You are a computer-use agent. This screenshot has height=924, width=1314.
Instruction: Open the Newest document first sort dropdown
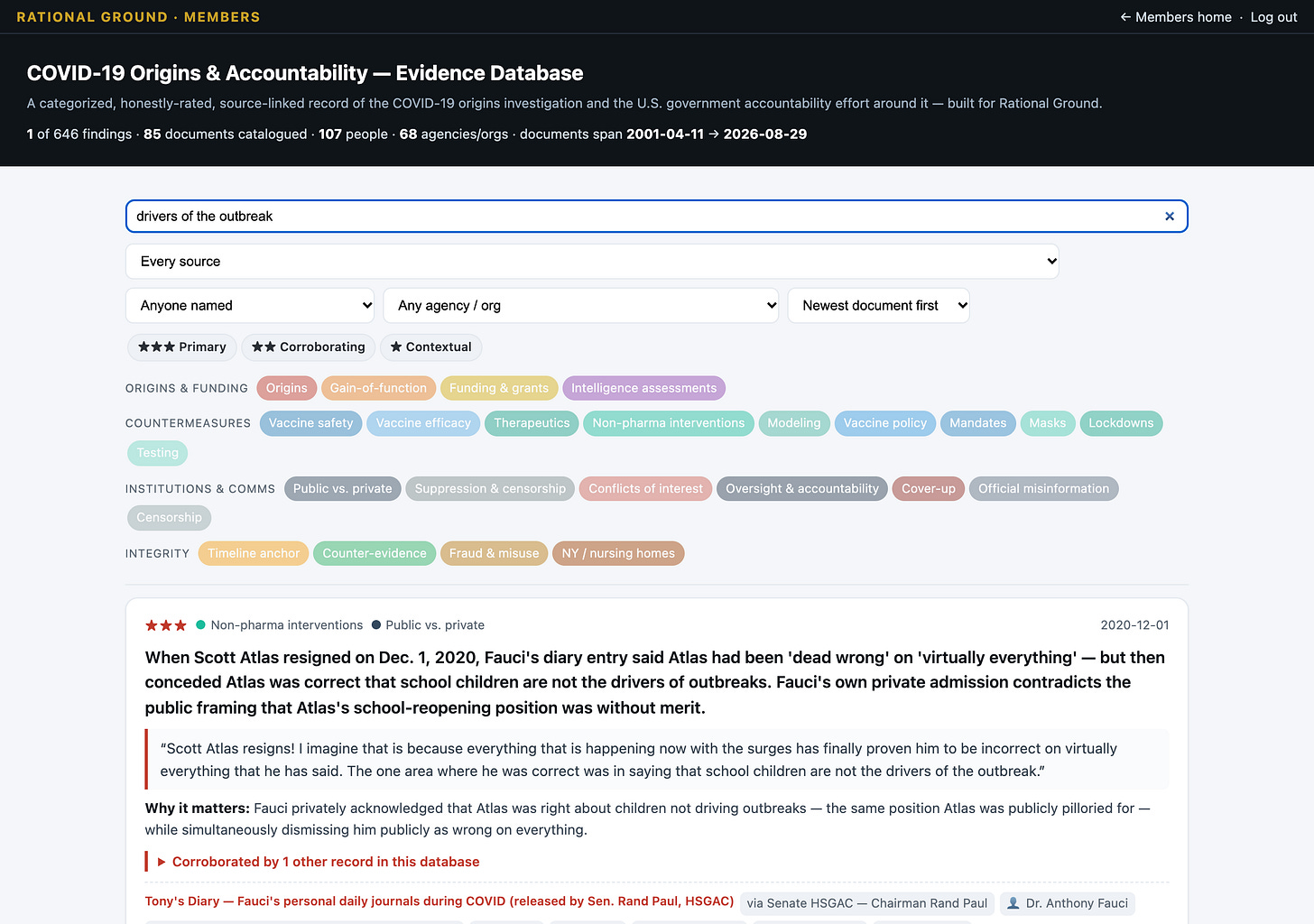(x=879, y=306)
